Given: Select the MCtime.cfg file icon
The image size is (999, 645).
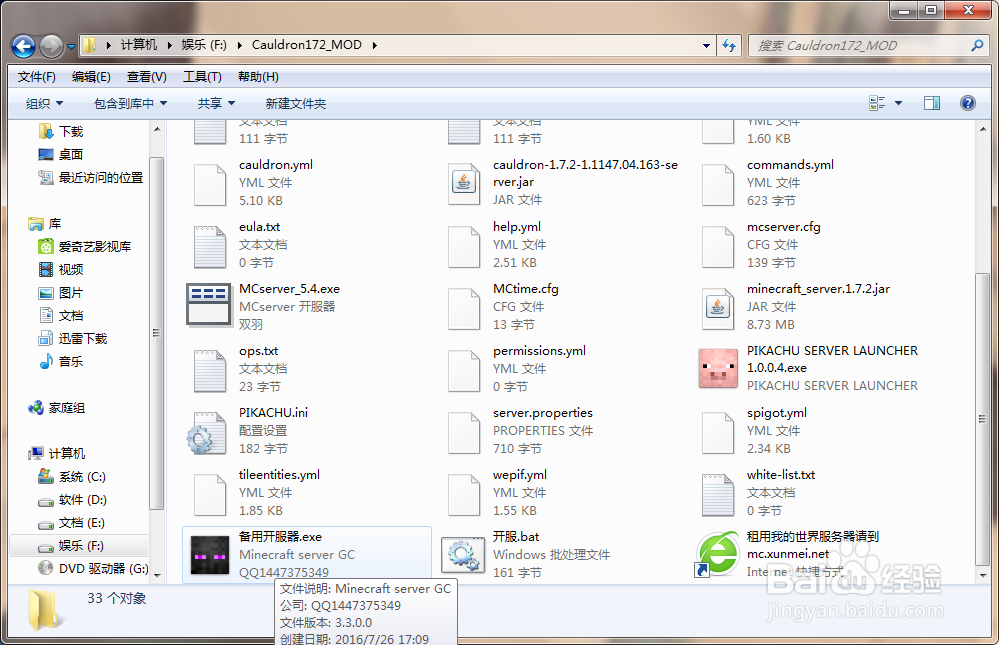Looking at the screenshot, I should pos(464,307).
